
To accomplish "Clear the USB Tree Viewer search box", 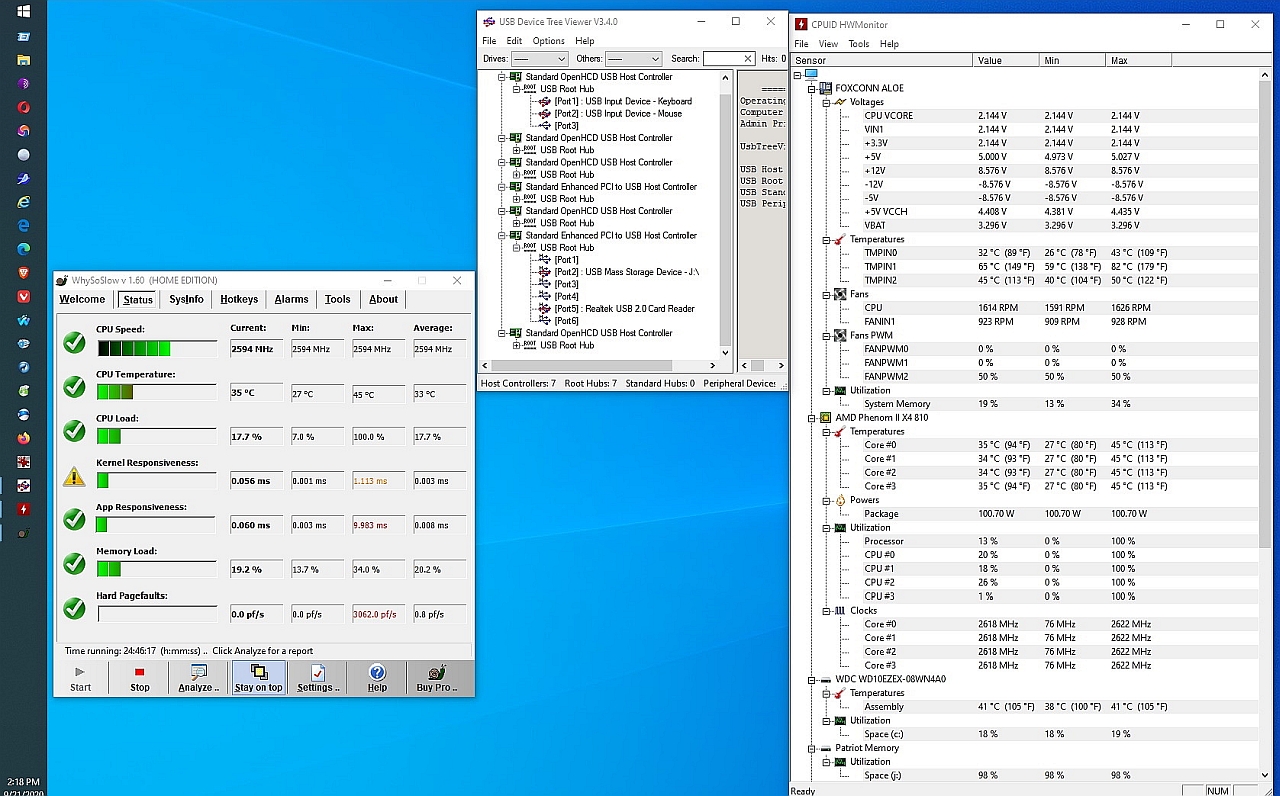I will [747, 59].
